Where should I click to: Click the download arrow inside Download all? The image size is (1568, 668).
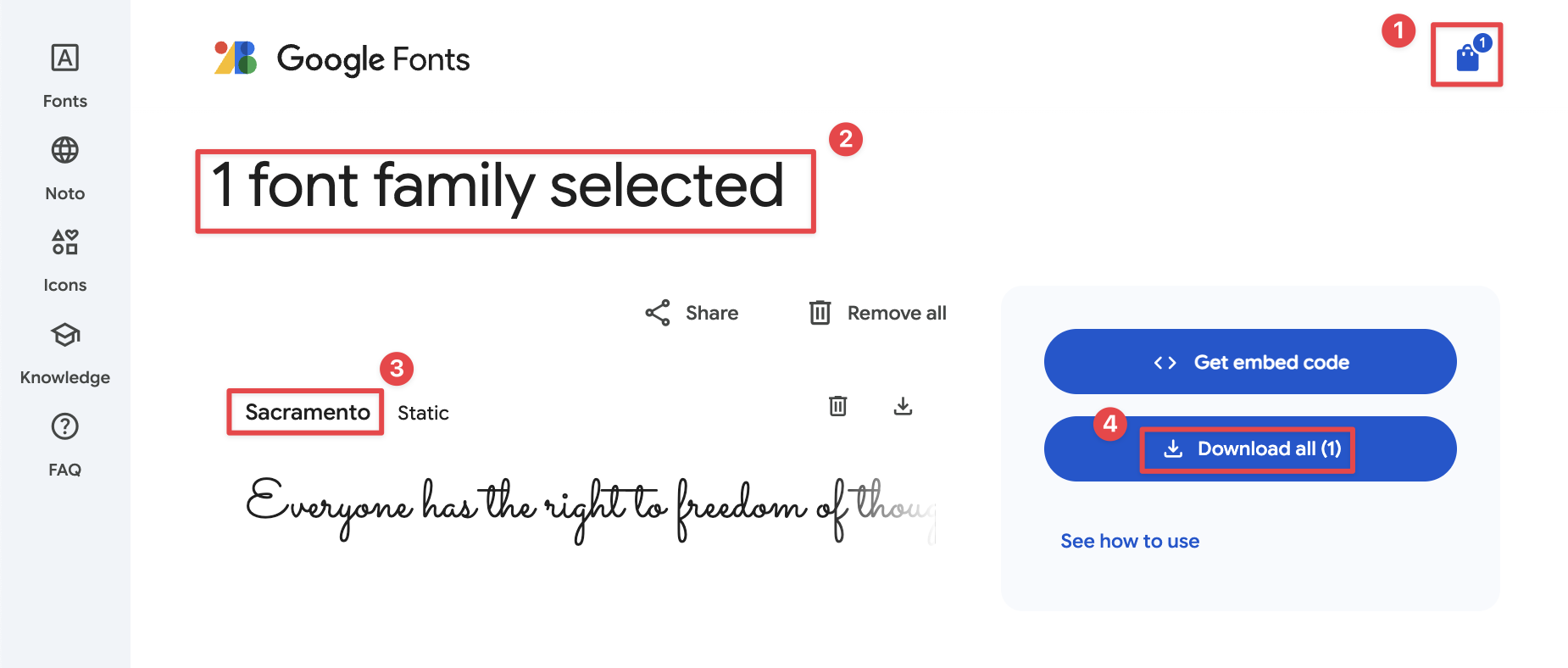point(1174,449)
